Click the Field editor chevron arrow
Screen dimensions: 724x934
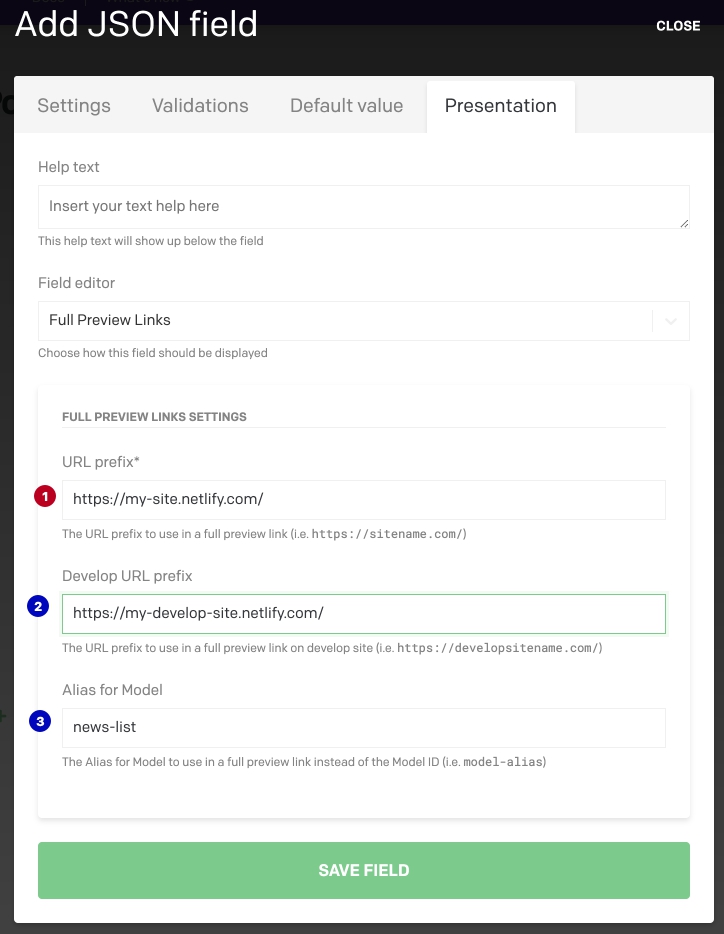point(671,321)
